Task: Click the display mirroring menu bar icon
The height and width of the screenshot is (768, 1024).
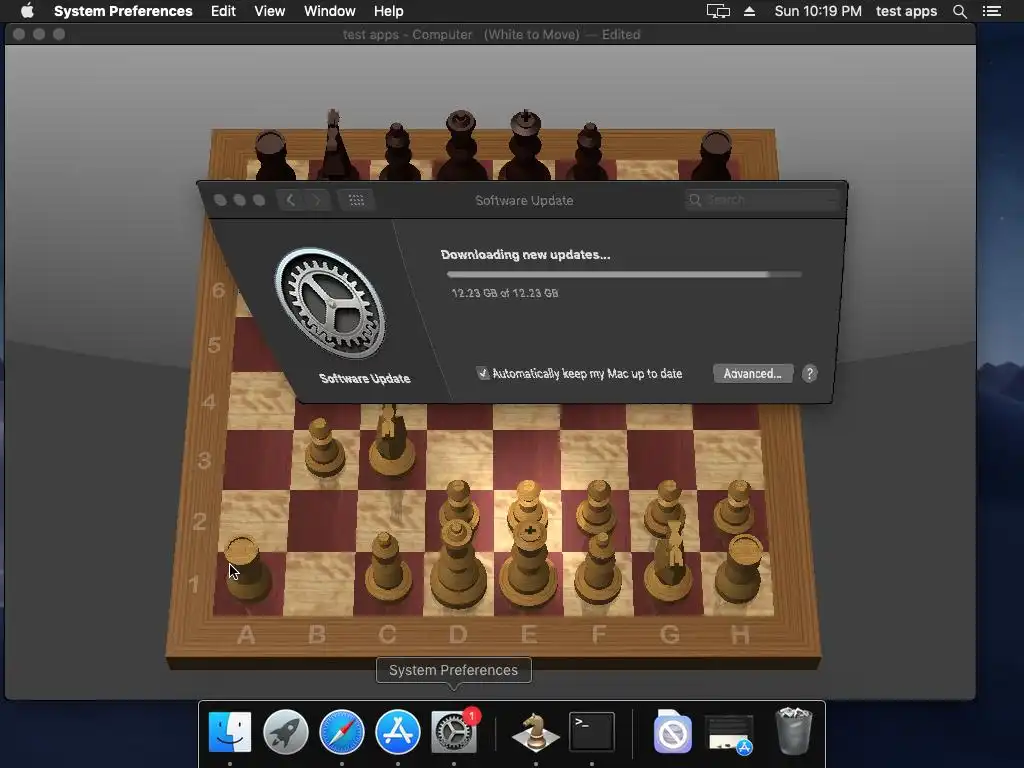Action: (x=718, y=11)
